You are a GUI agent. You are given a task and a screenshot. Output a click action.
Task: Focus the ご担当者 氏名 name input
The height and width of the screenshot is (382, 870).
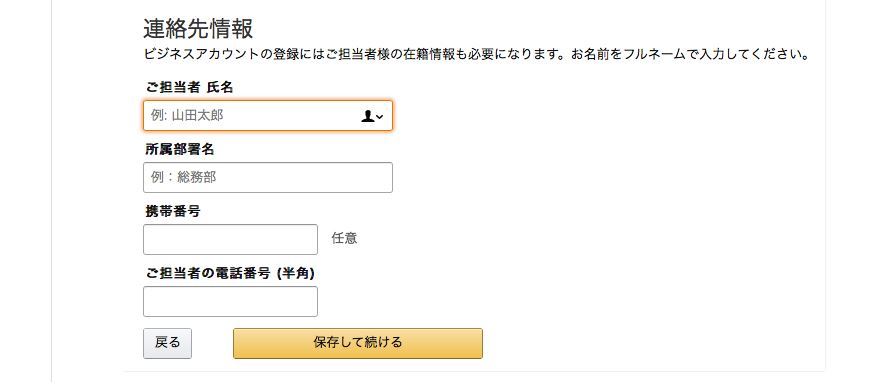267,115
